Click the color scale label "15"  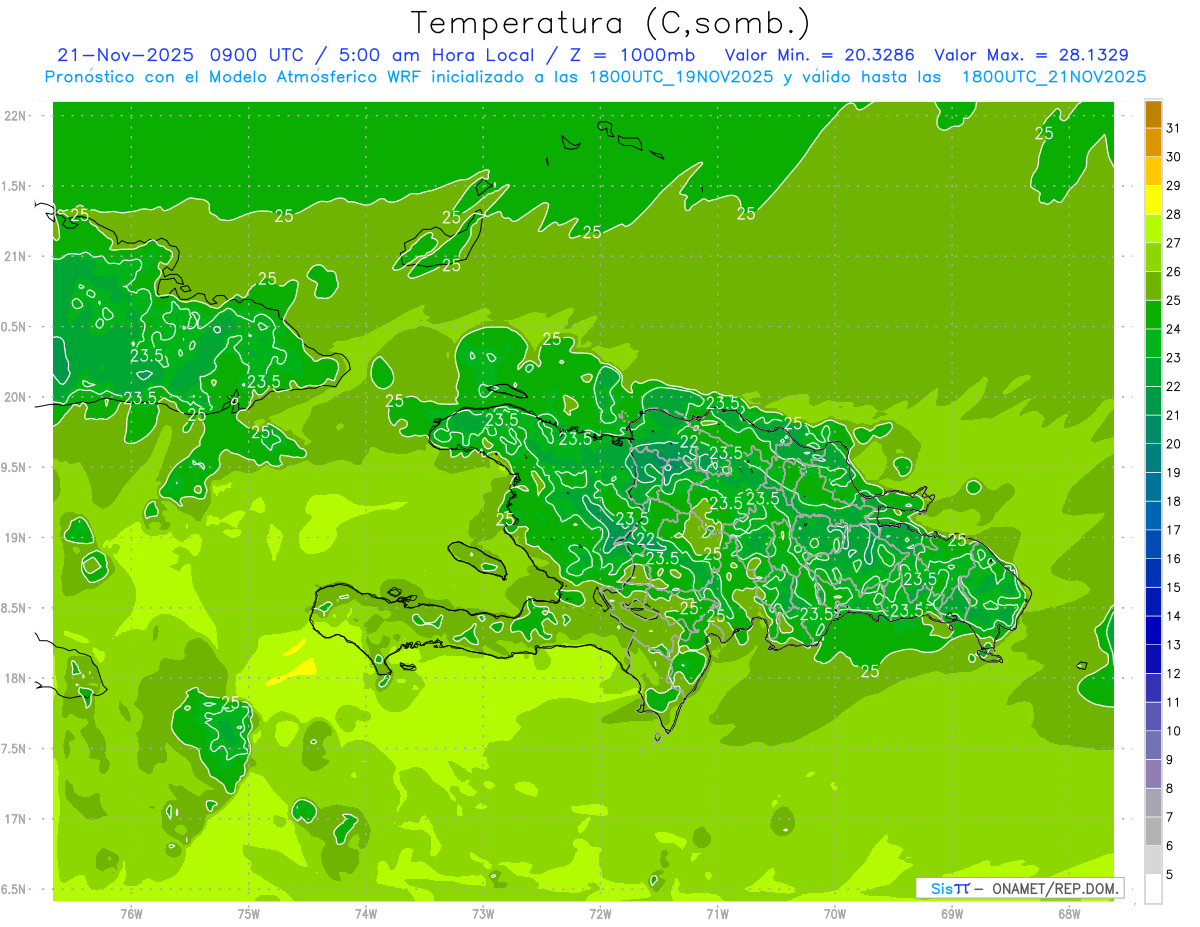tap(1174, 588)
